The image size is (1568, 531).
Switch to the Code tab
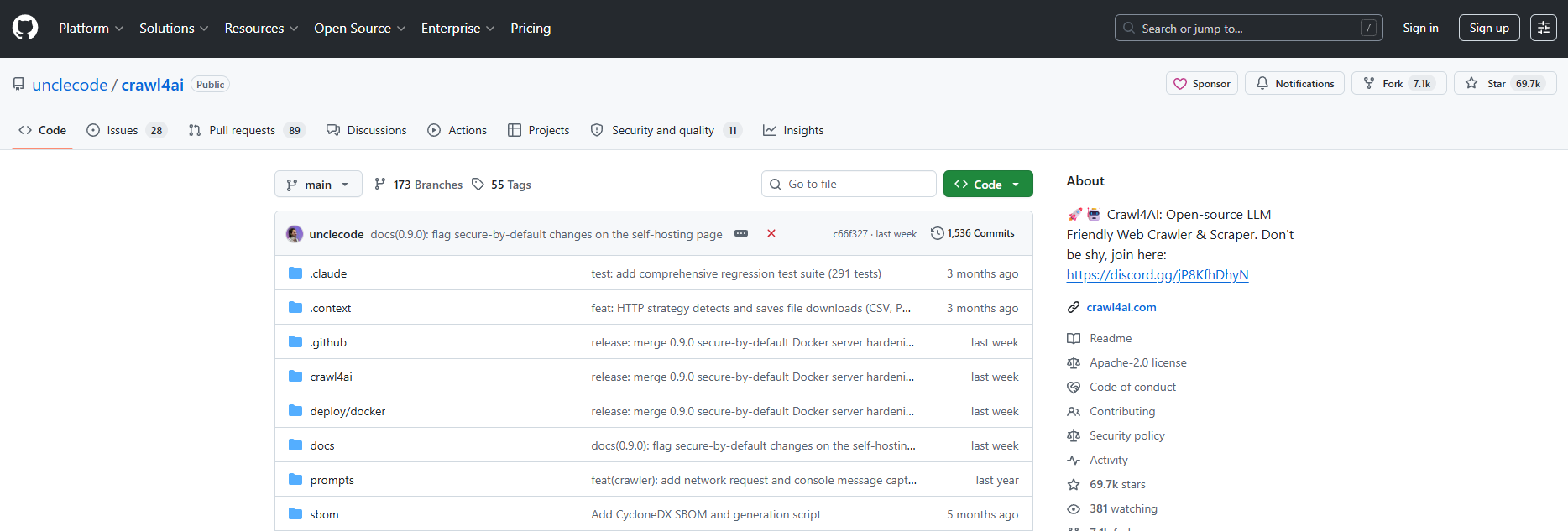click(42, 130)
